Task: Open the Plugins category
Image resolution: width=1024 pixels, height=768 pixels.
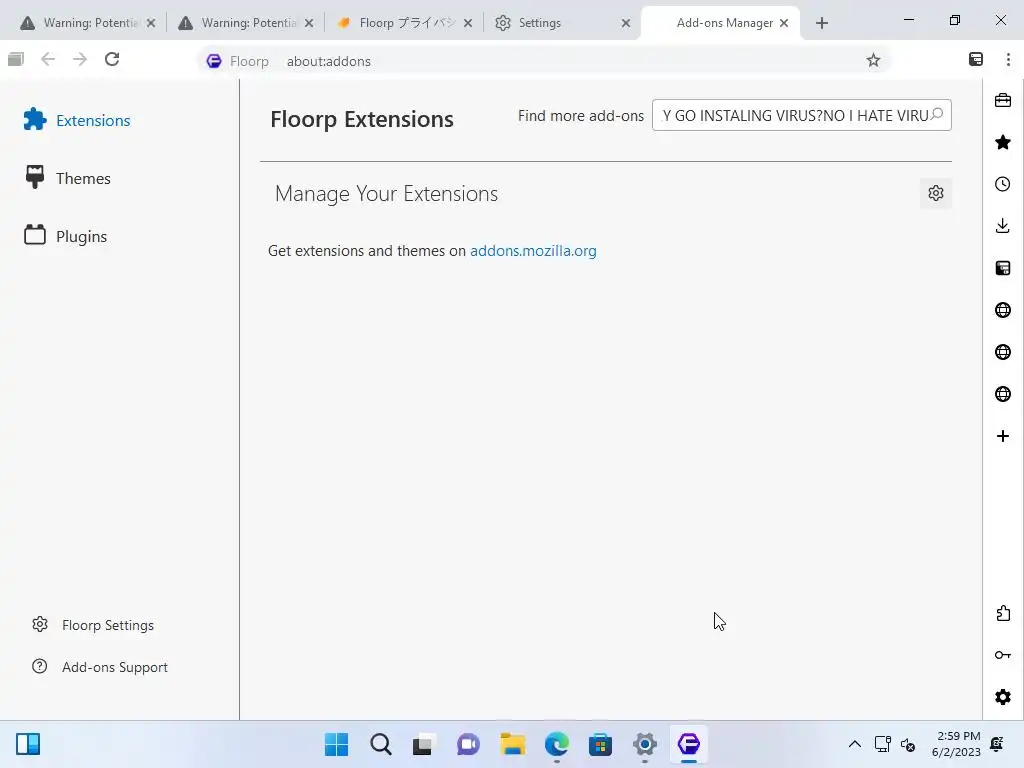Action: 65,236
